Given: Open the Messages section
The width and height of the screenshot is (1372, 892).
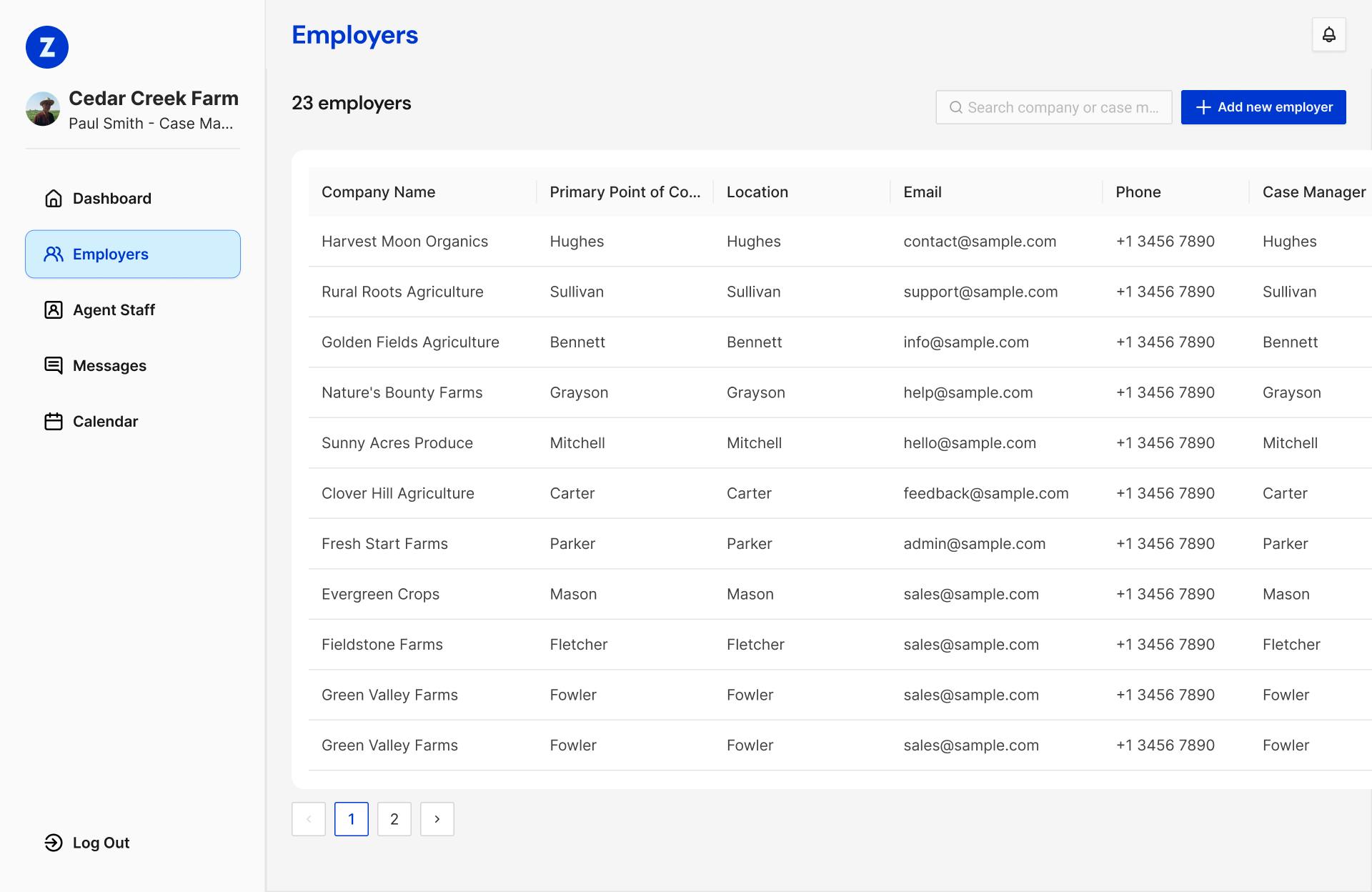Looking at the screenshot, I should [109, 365].
